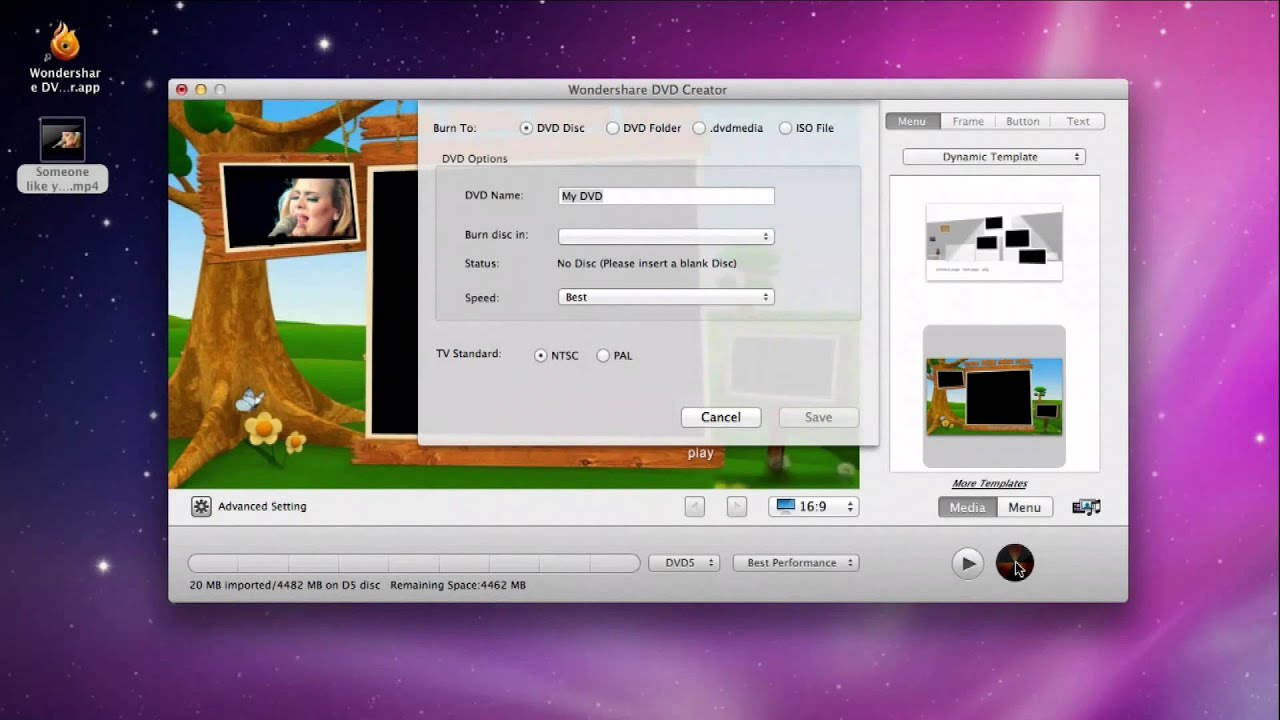
Task: Switch to the Frame tab
Action: point(968,121)
